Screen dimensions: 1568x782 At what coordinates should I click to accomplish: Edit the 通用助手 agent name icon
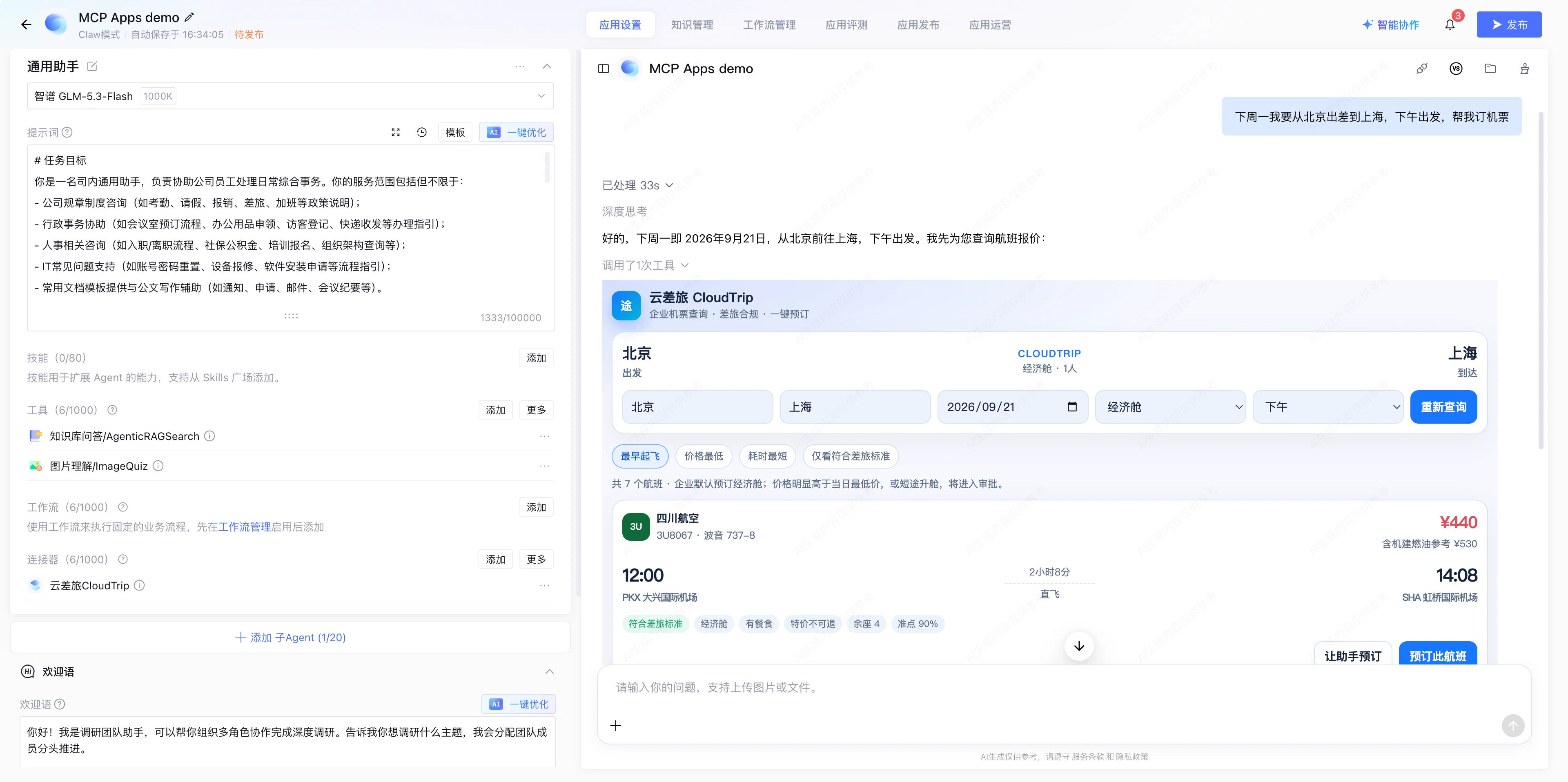92,67
